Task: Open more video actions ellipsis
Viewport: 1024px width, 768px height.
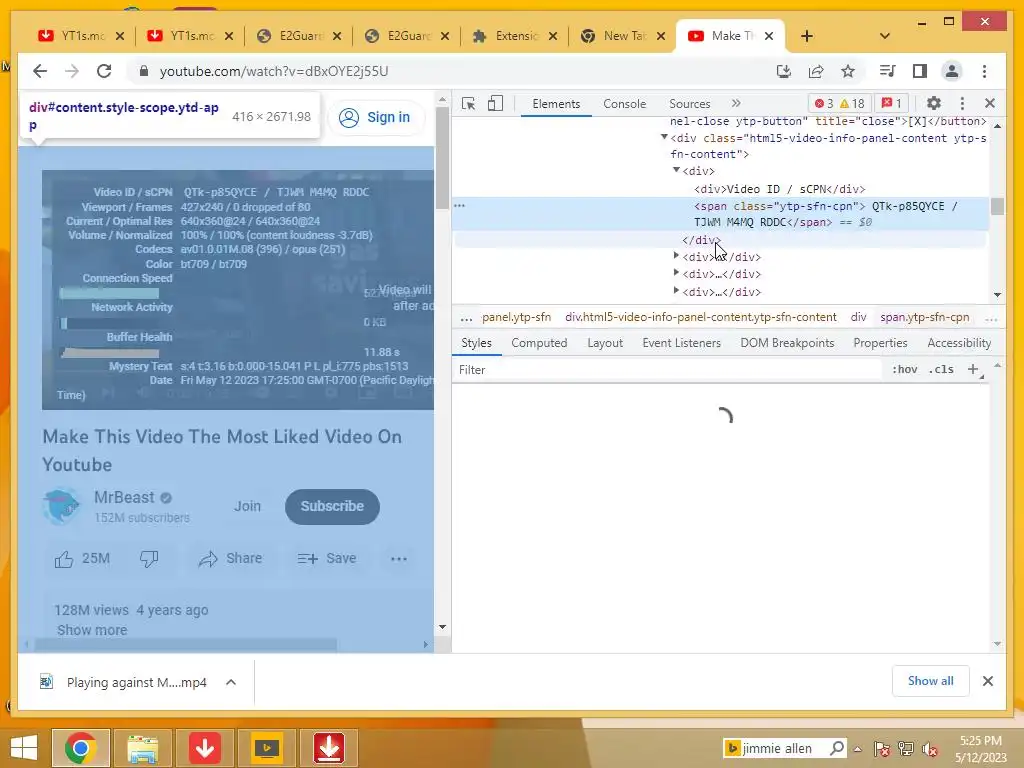Action: tap(398, 559)
